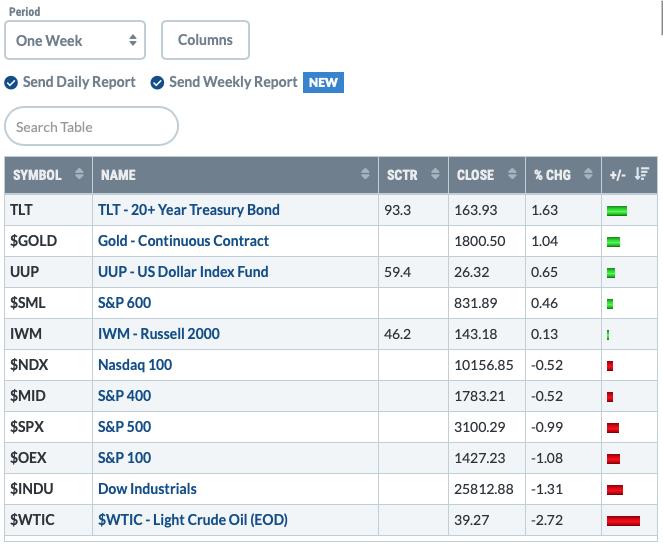Open the S&P 500 link

click(124, 427)
